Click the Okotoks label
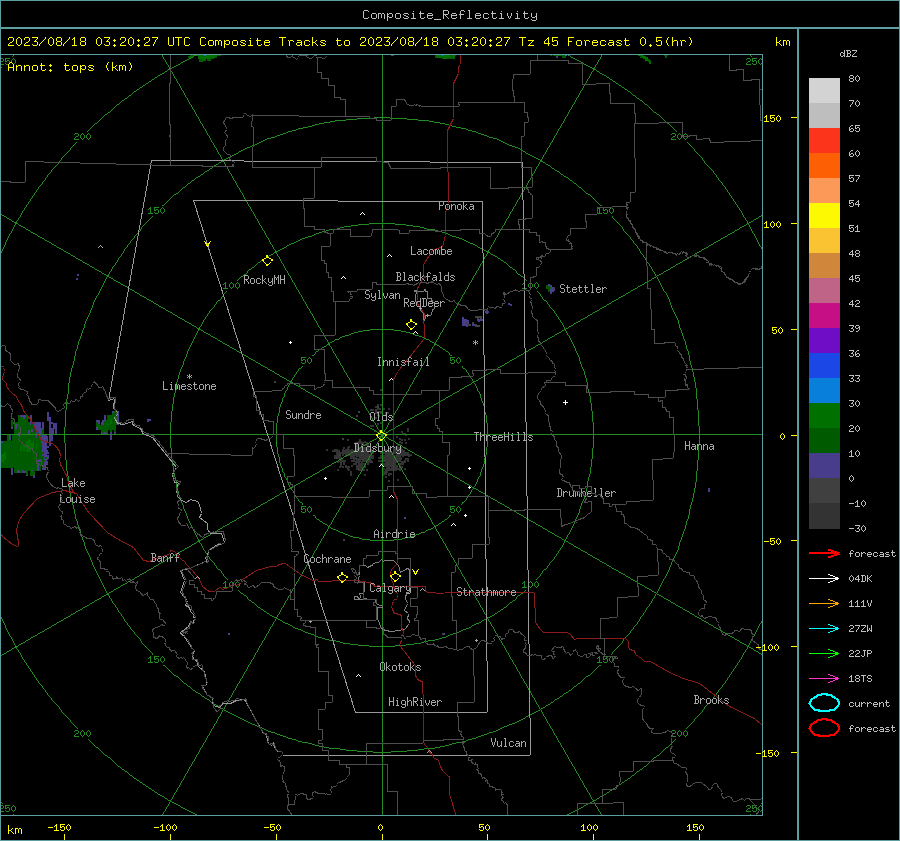The height and width of the screenshot is (841, 900). pyautogui.click(x=400, y=667)
